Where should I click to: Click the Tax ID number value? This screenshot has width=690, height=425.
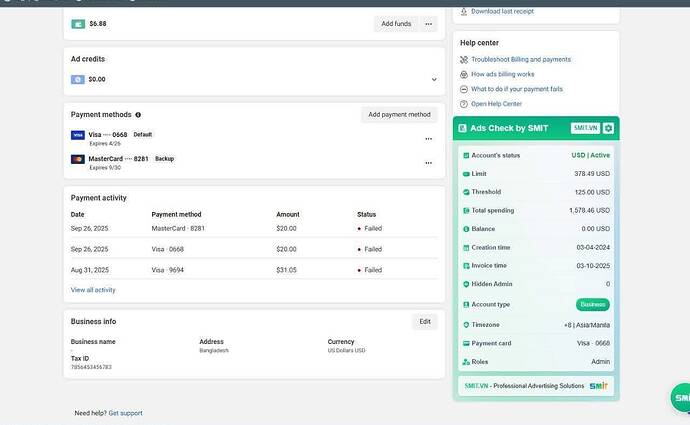91,367
